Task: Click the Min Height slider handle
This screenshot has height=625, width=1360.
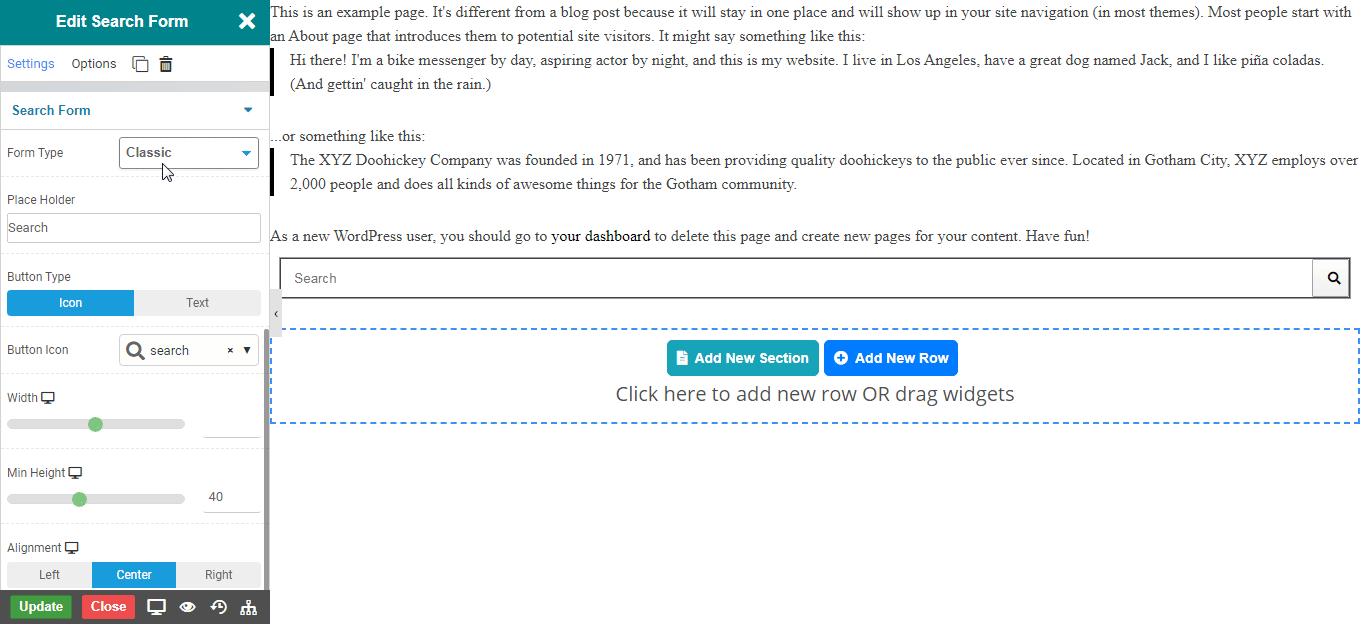Action: 79,499
